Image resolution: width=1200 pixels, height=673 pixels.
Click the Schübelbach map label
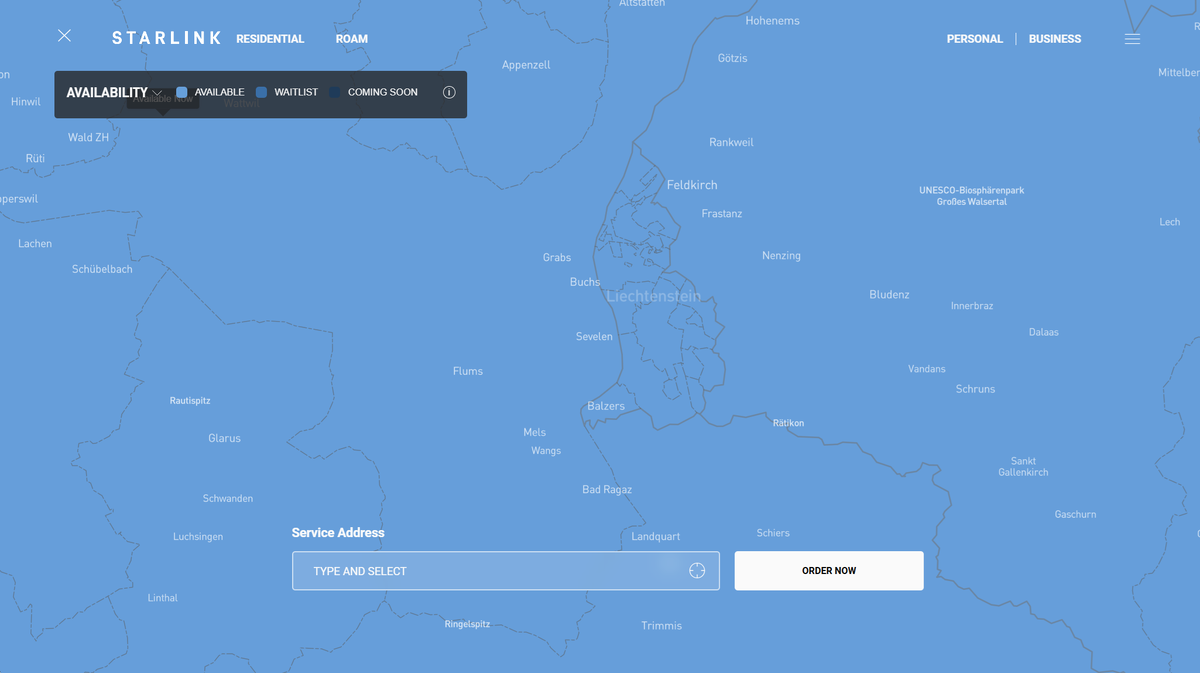(x=102, y=269)
